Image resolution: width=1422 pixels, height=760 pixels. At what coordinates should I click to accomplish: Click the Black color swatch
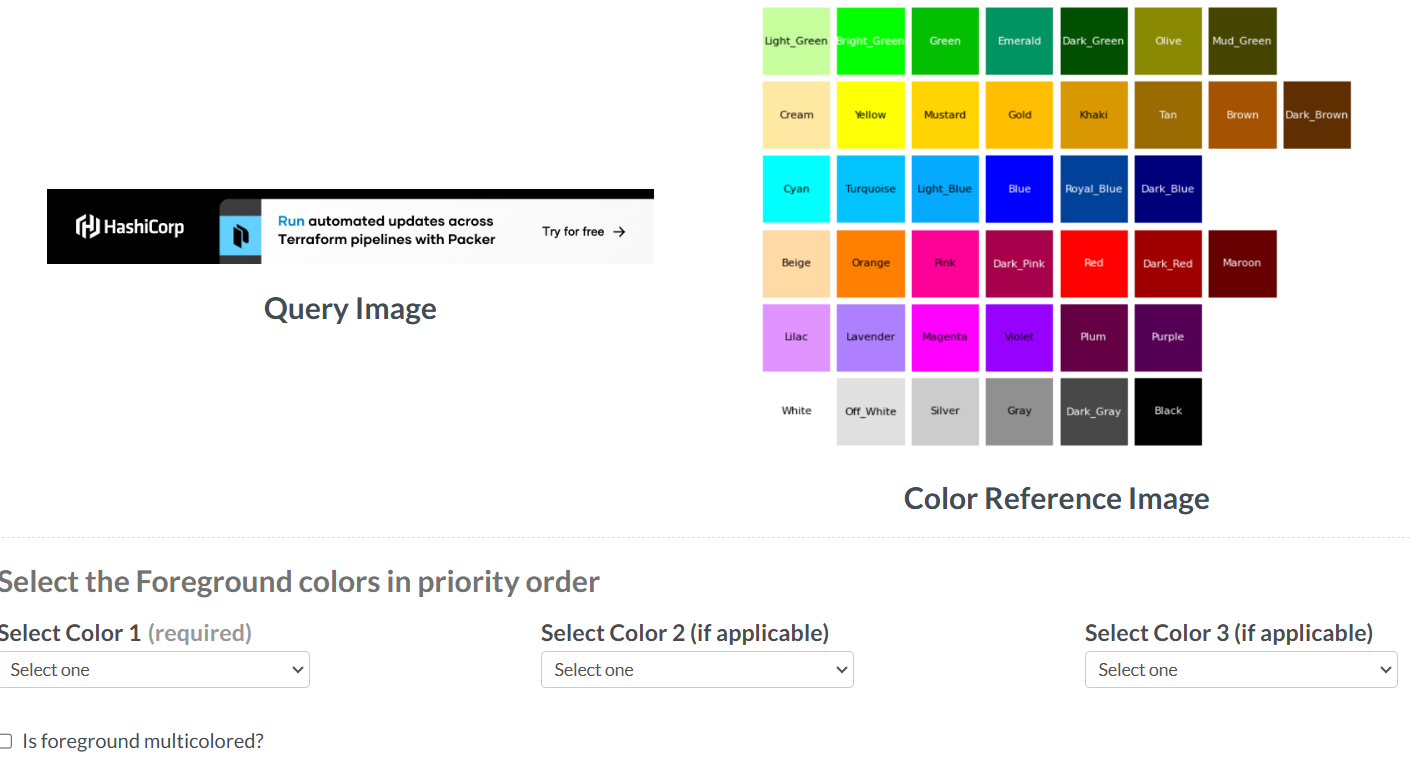pos(1168,411)
